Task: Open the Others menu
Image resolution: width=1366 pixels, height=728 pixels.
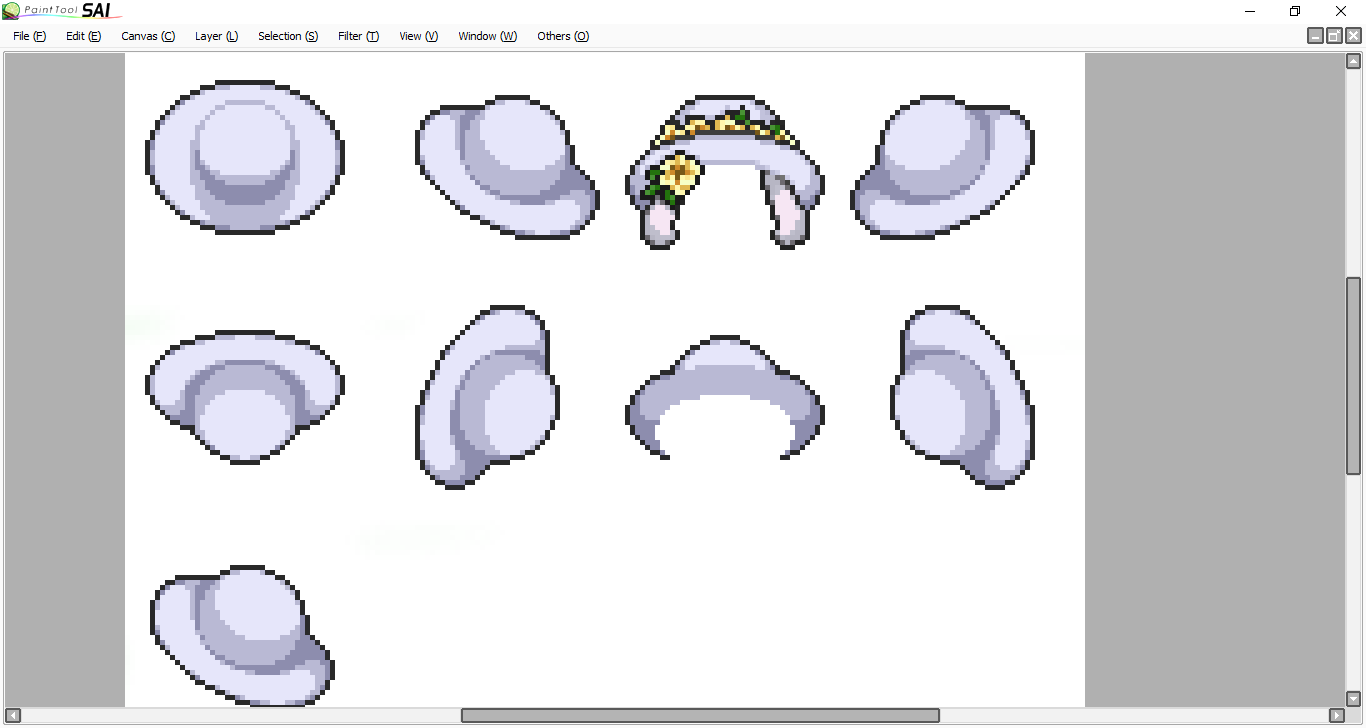Action: tap(562, 36)
